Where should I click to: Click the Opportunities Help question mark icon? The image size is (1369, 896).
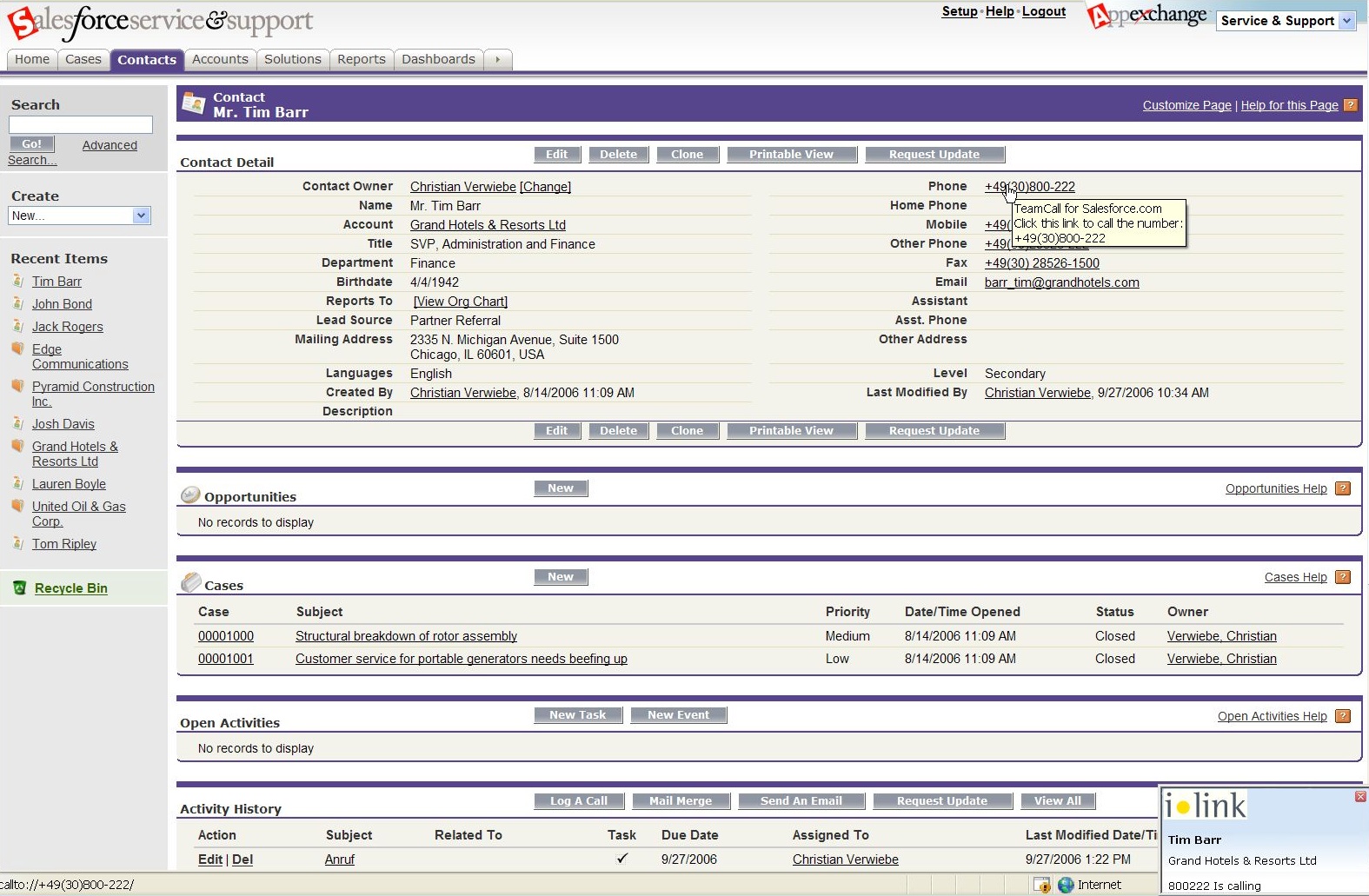(x=1343, y=488)
